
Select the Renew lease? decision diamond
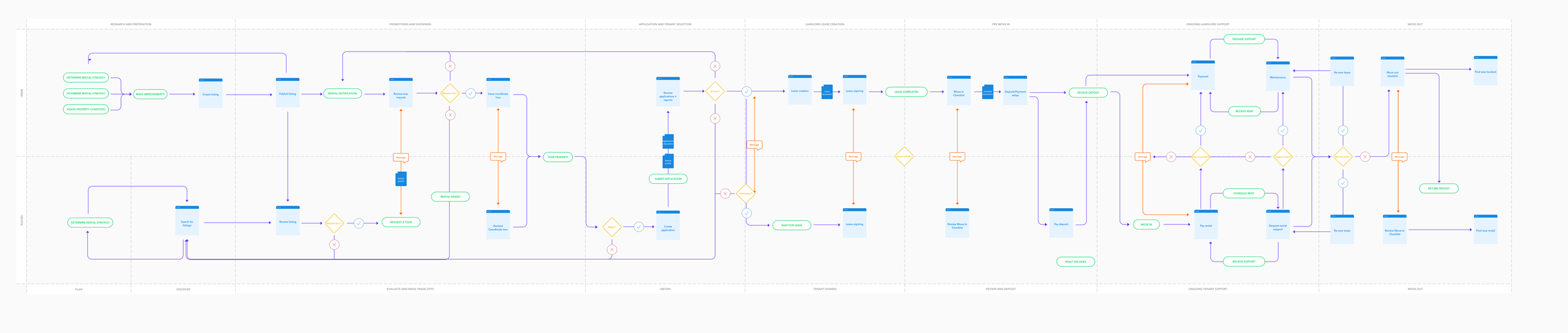tap(1342, 157)
